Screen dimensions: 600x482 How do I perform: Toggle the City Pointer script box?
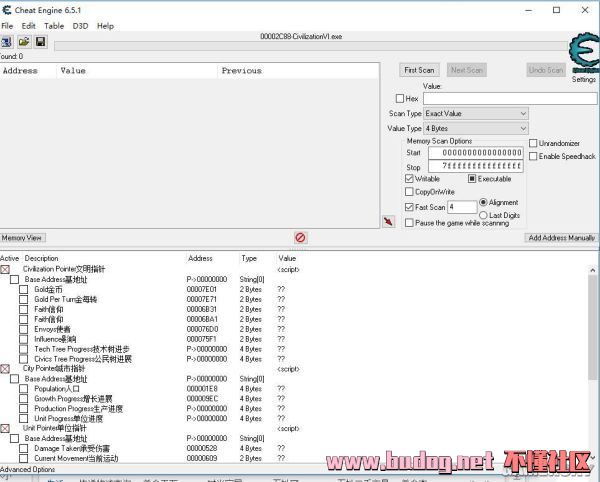pos(5,369)
